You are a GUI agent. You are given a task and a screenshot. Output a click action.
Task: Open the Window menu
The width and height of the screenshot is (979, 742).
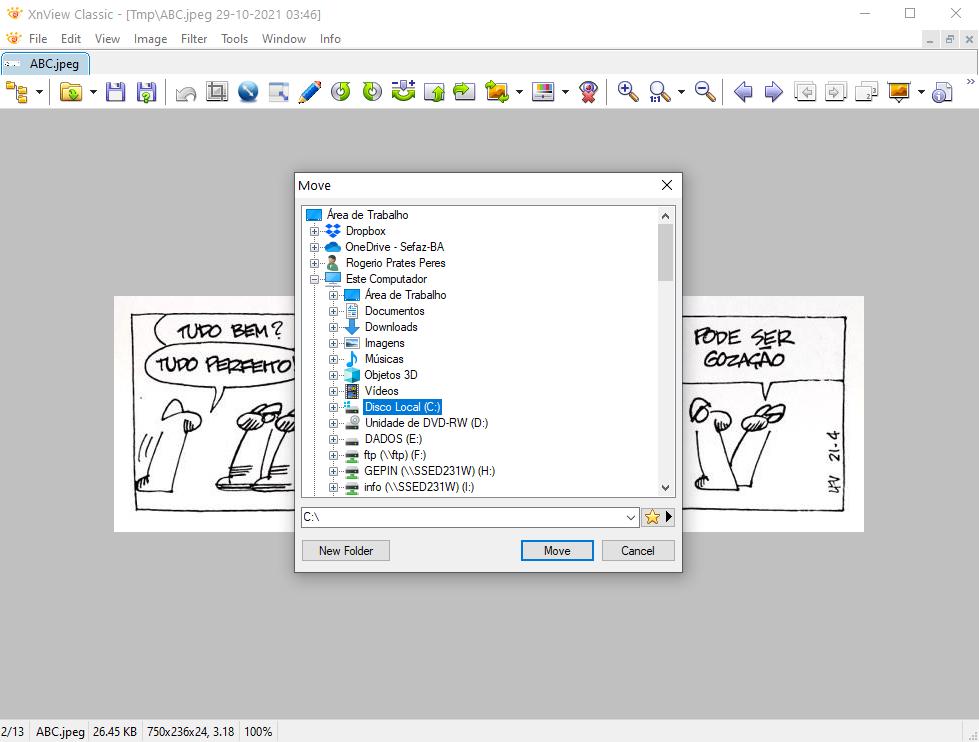pyautogui.click(x=283, y=39)
